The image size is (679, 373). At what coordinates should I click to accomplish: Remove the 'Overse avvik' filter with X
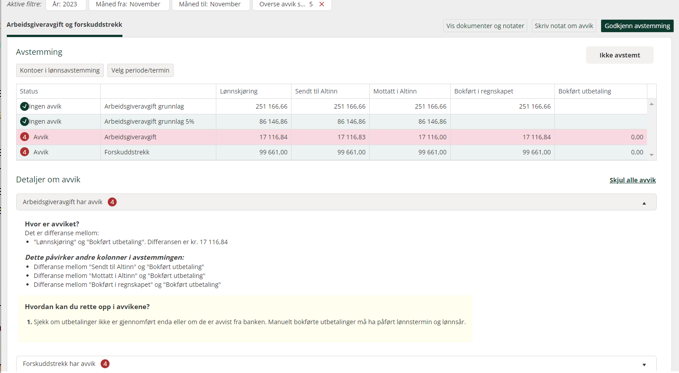point(321,4)
